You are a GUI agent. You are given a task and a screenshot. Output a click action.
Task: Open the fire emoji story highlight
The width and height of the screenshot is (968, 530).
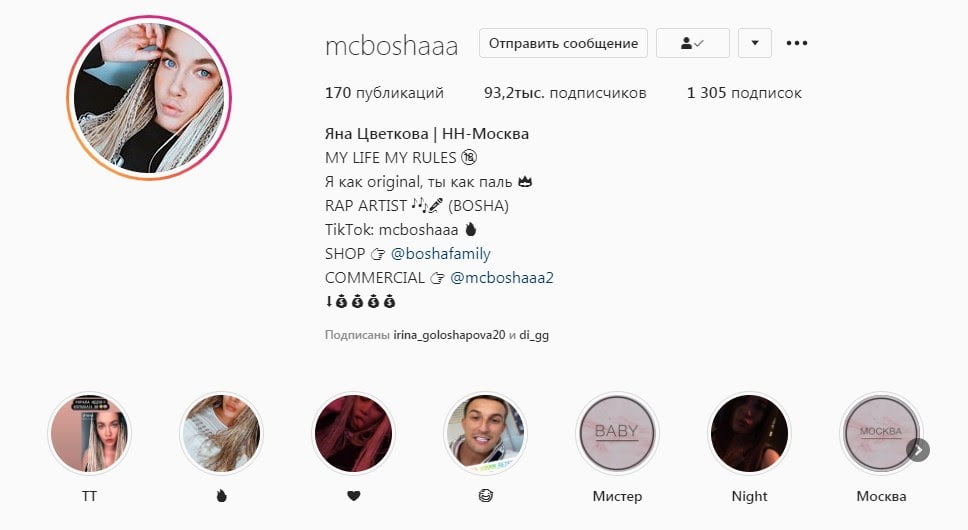[x=222, y=433]
